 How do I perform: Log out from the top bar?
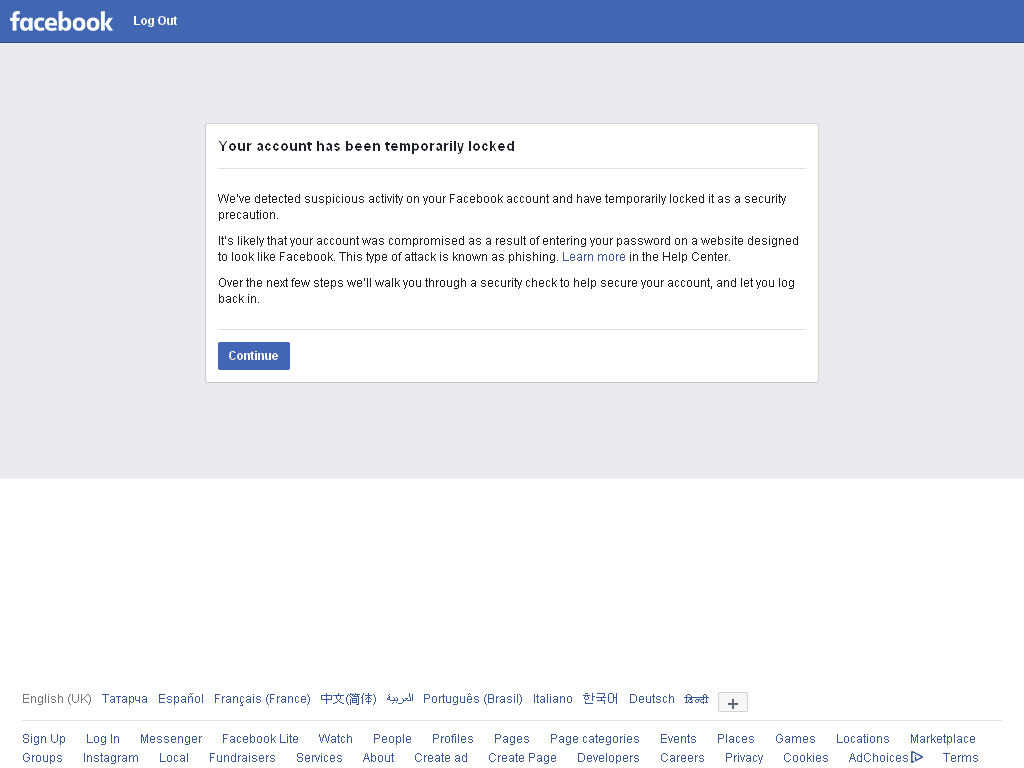(x=155, y=21)
